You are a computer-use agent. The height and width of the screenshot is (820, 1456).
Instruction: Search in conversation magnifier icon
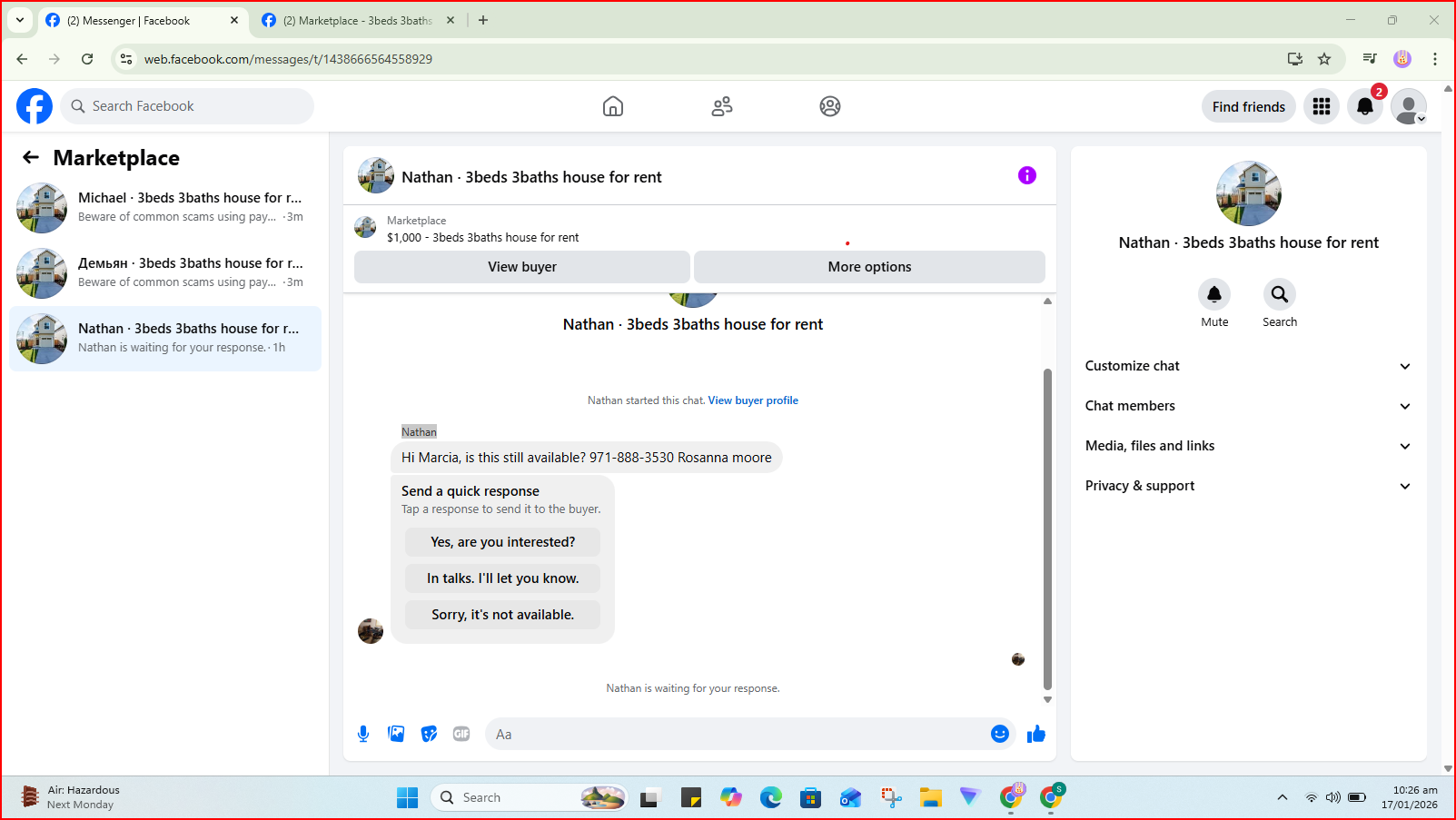click(x=1280, y=294)
